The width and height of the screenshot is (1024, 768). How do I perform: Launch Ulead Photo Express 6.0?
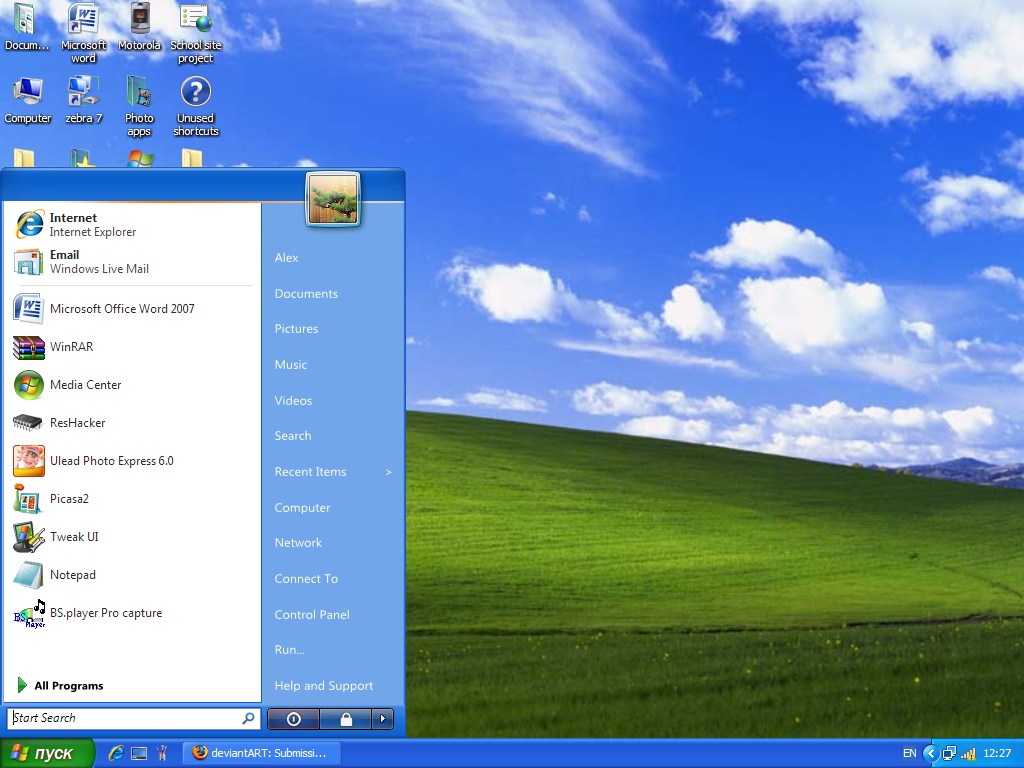[x=110, y=461]
